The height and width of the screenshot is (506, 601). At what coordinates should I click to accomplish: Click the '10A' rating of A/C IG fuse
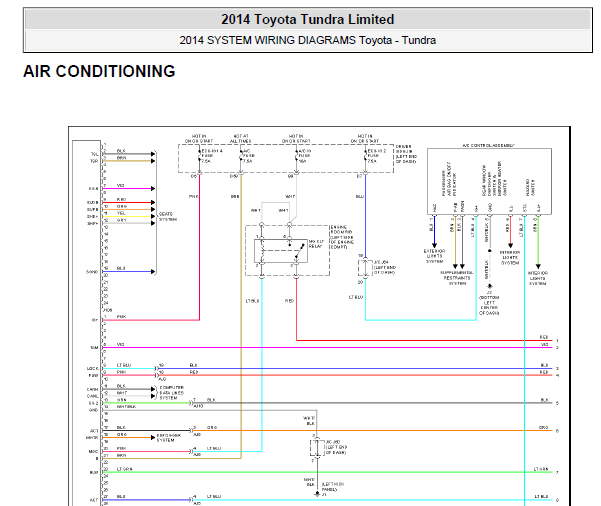(302, 161)
